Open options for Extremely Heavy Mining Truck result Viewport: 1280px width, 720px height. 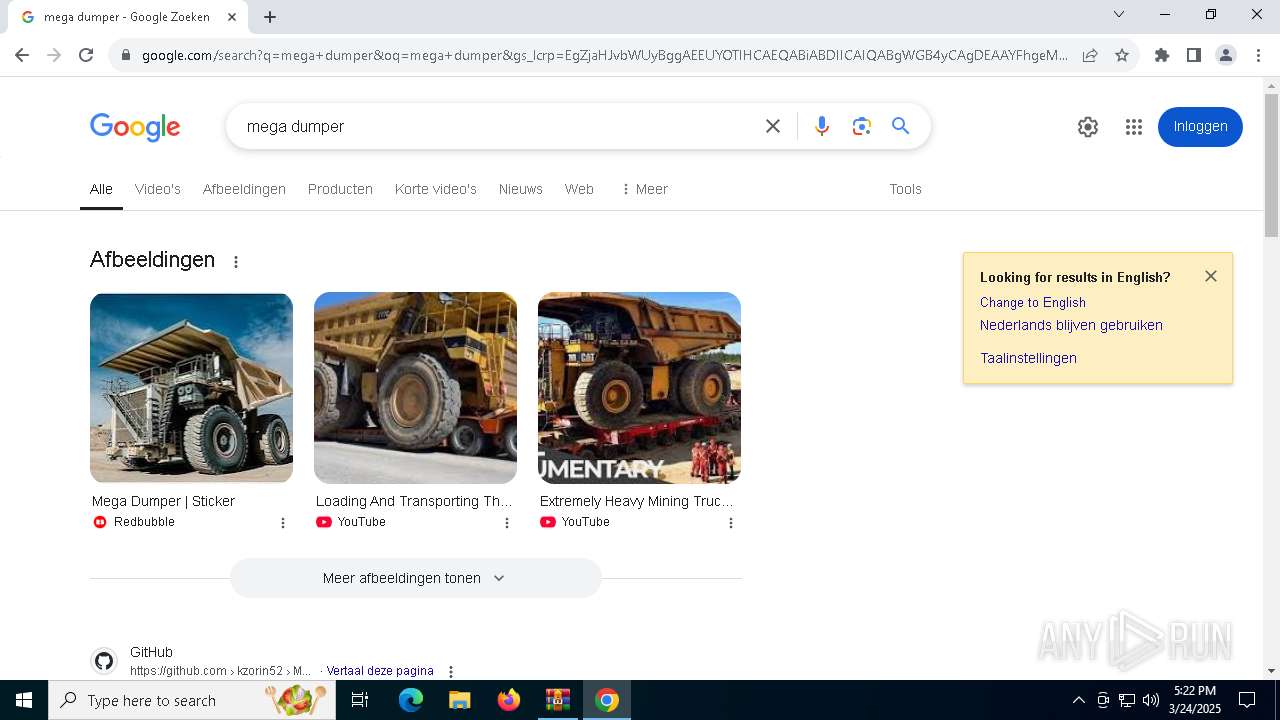point(731,523)
